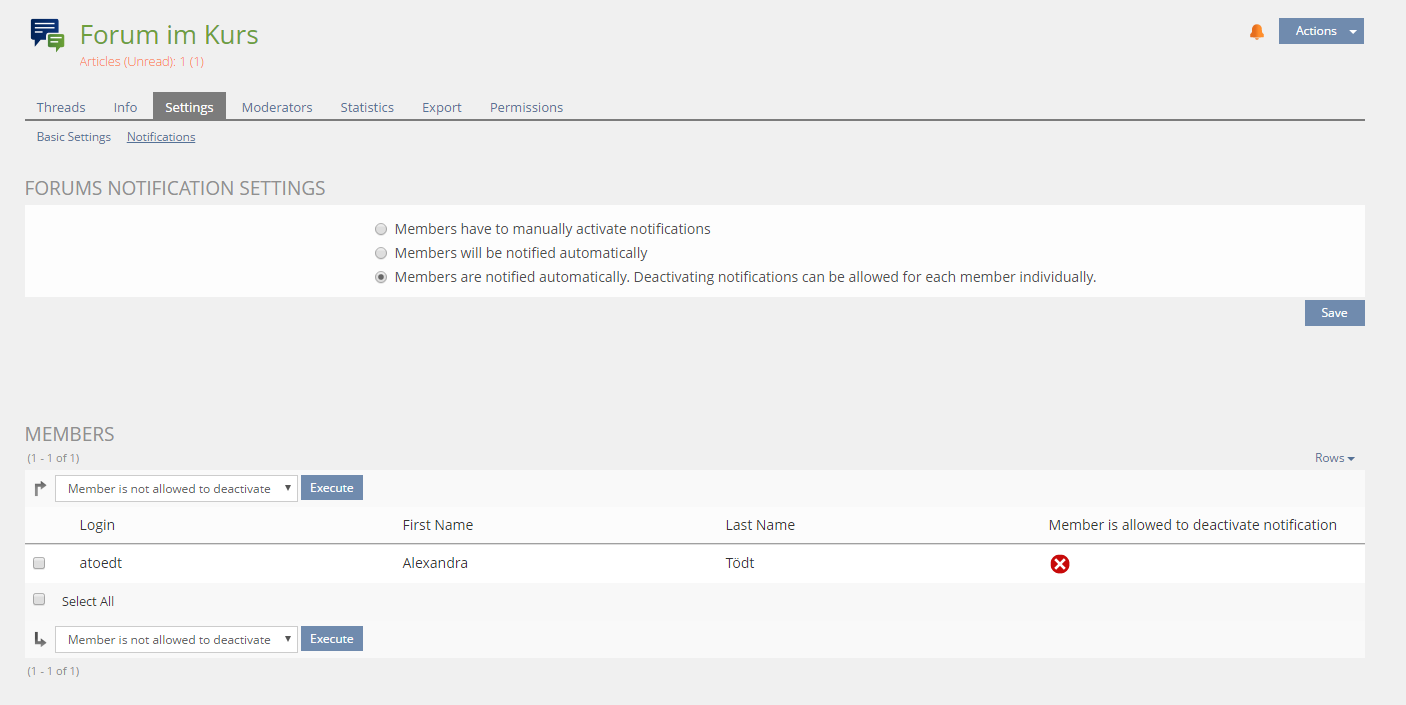The width and height of the screenshot is (1406, 705).
Task: Sort by the Last Name column header
Action: 760,525
